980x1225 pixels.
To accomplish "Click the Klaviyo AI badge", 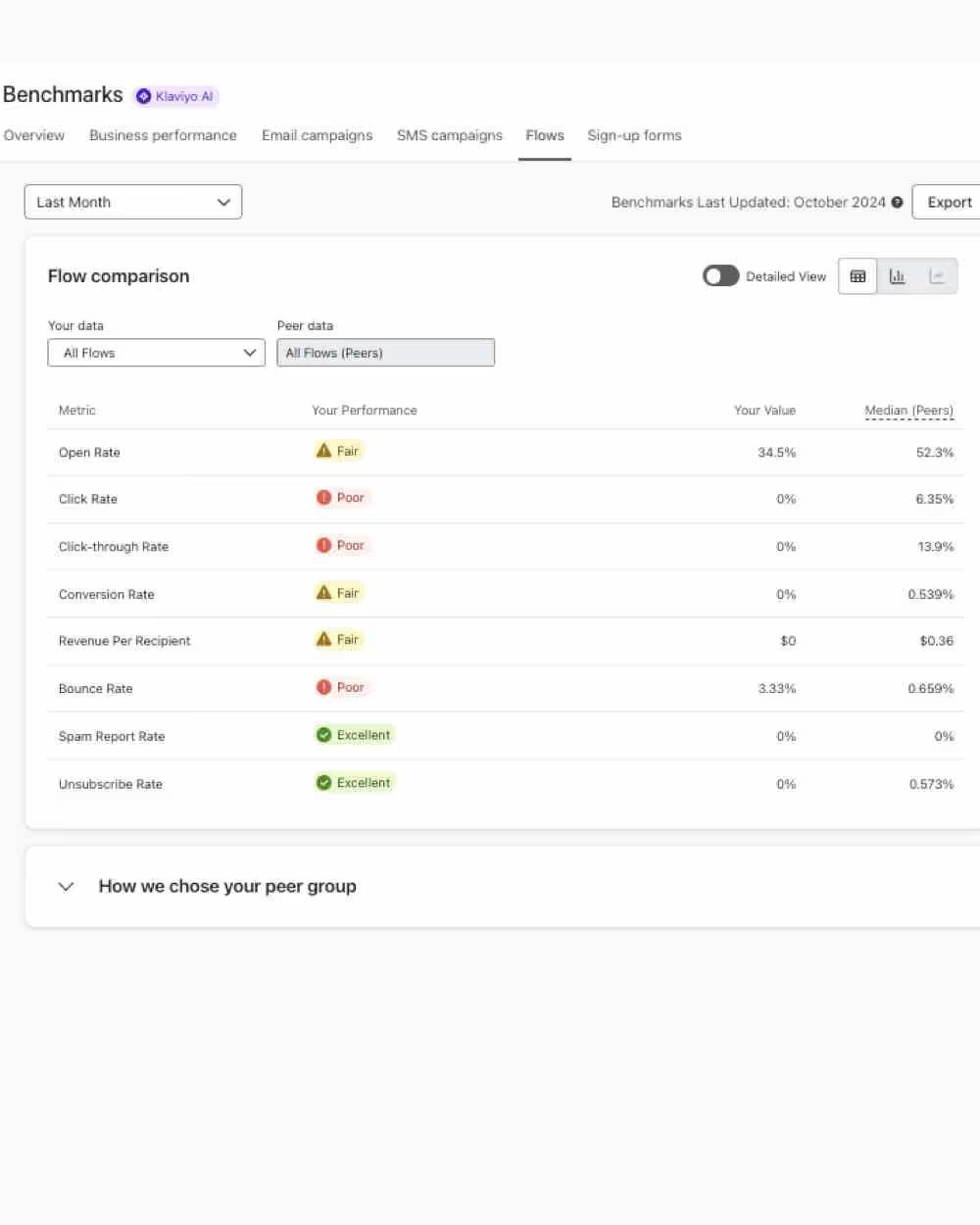I will tap(176, 97).
